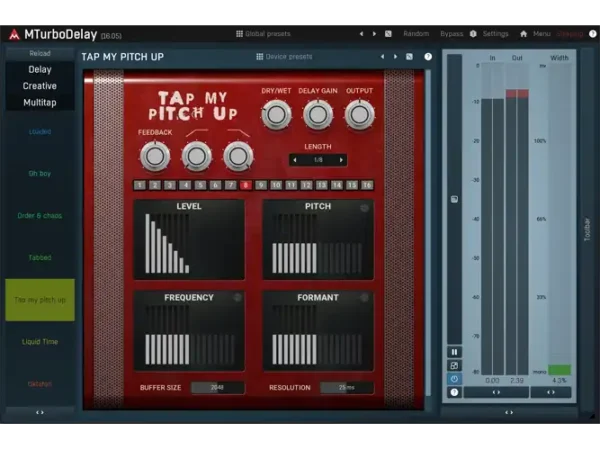Expand Width meter section arrows
Screen dimensions: 600x450
pos(551,392)
